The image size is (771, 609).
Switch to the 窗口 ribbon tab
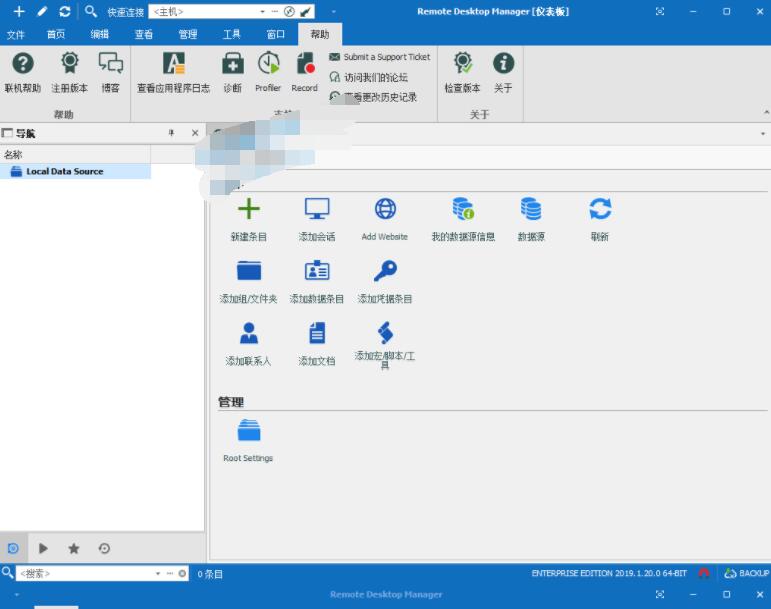click(x=276, y=34)
